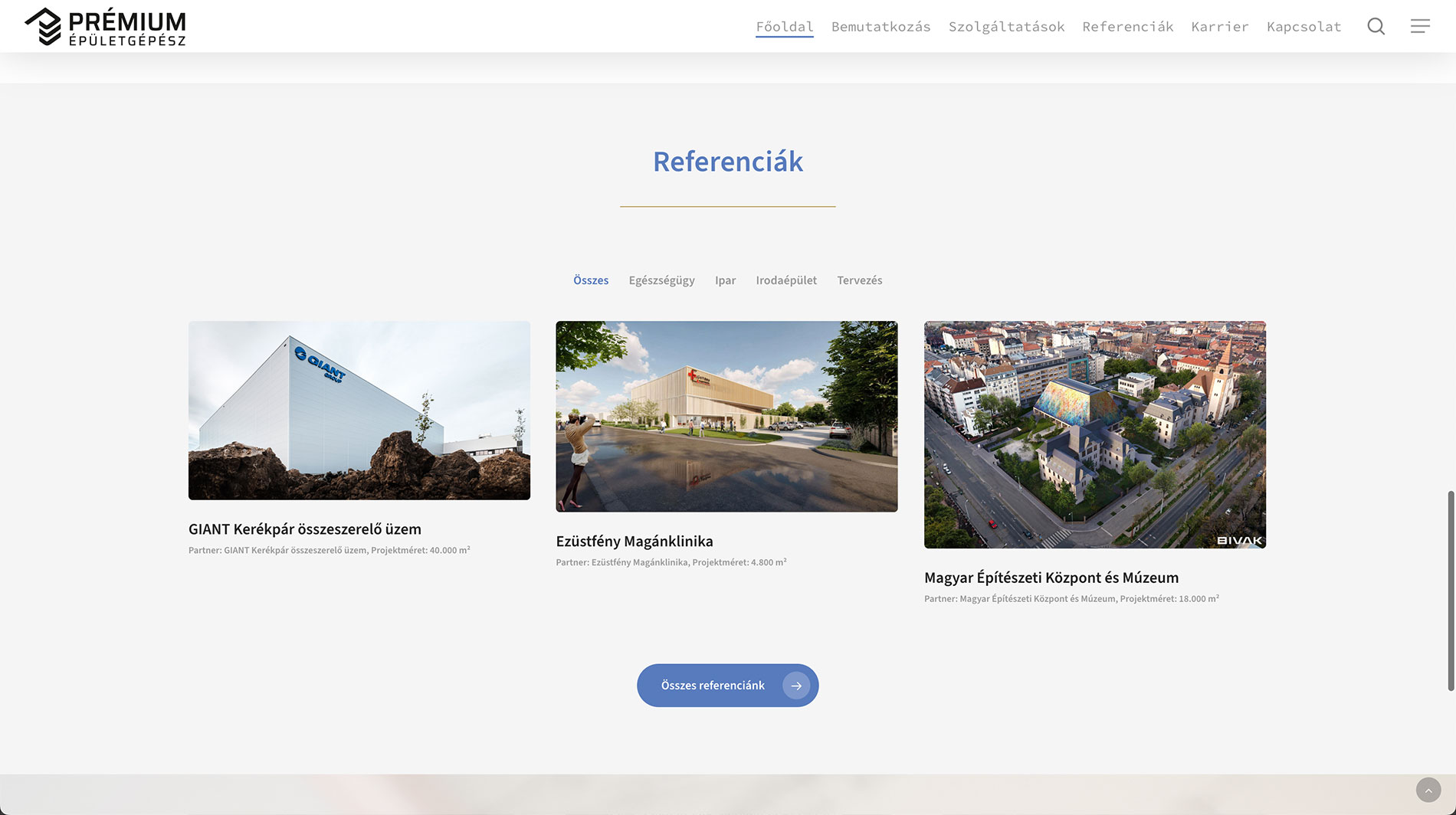Click the scroll-to-top arrow button
Image resolution: width=1456 pixels, height=815 pixels.
1428,790
